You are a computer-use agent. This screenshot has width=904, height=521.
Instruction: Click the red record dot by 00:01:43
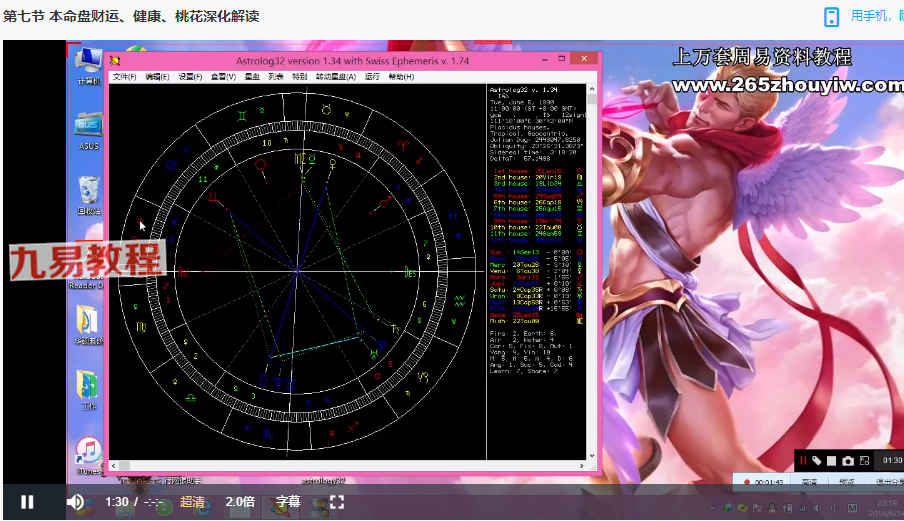747,482
